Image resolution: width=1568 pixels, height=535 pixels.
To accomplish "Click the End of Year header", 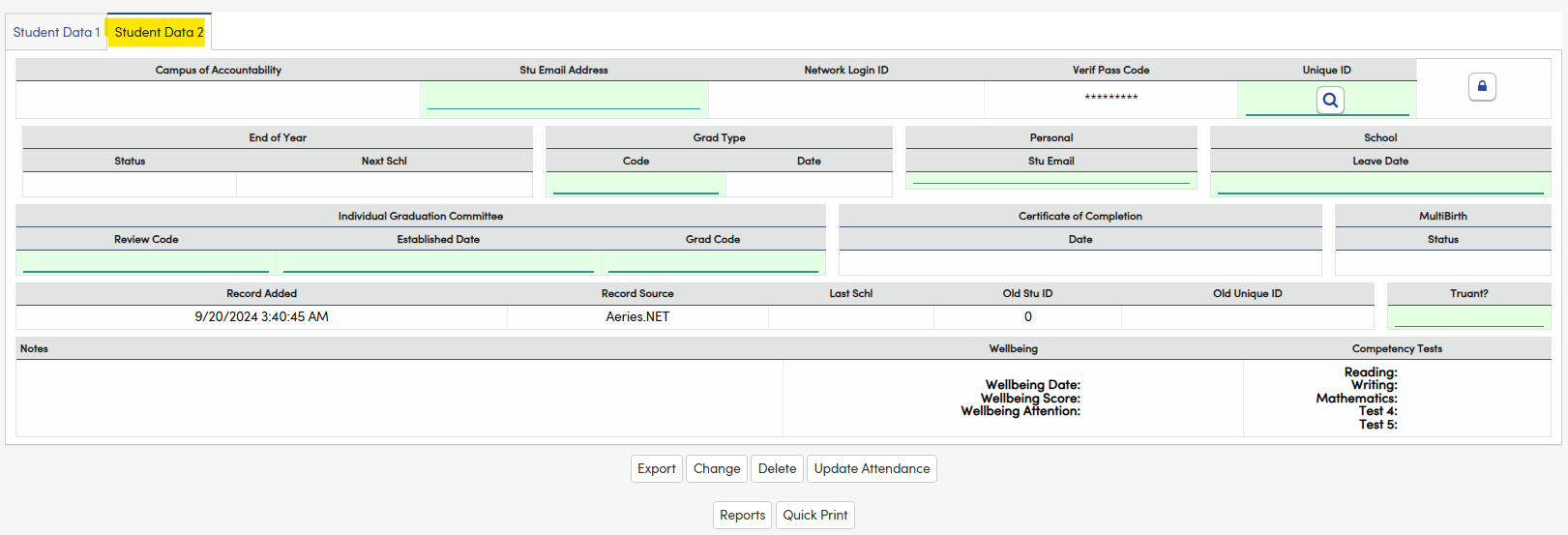I will coord(278,137).
